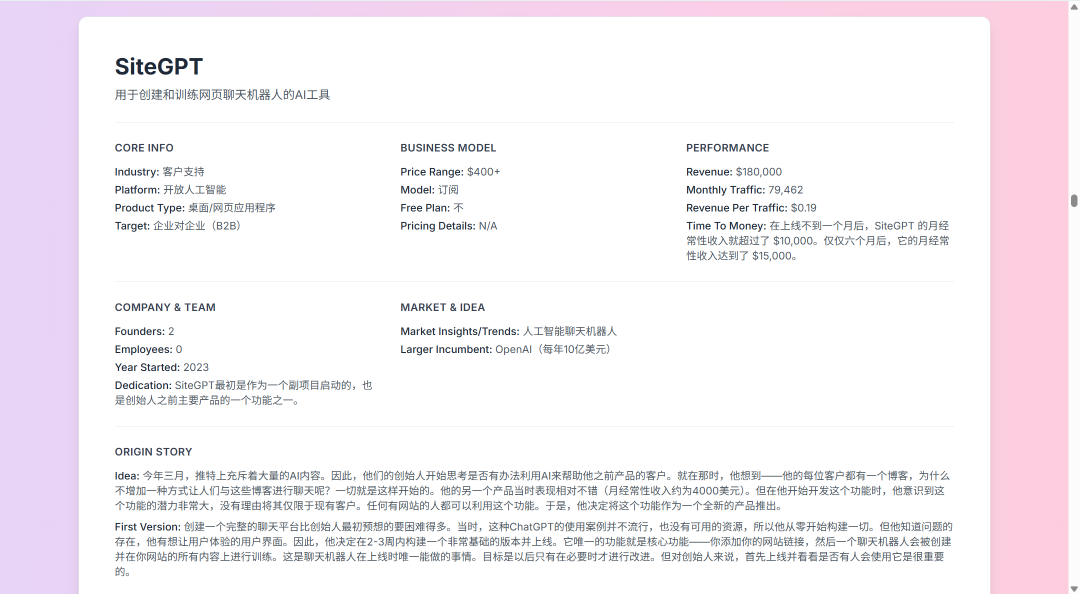This screenshot has width=1080, height=594.
Task: Click the Industry value 客户支持
Action: 183,172
